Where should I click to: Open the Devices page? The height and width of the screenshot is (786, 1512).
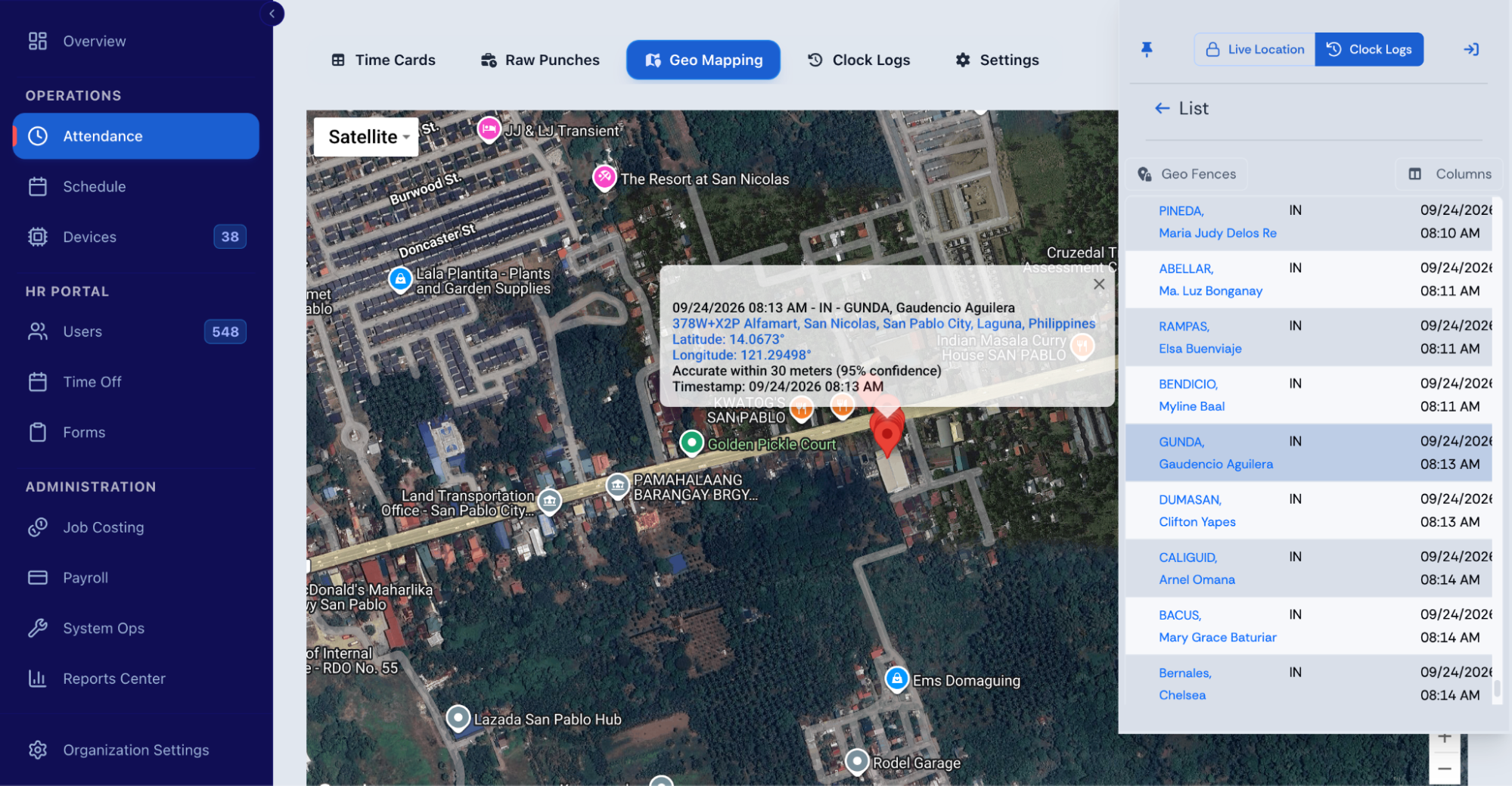[136, 237]
